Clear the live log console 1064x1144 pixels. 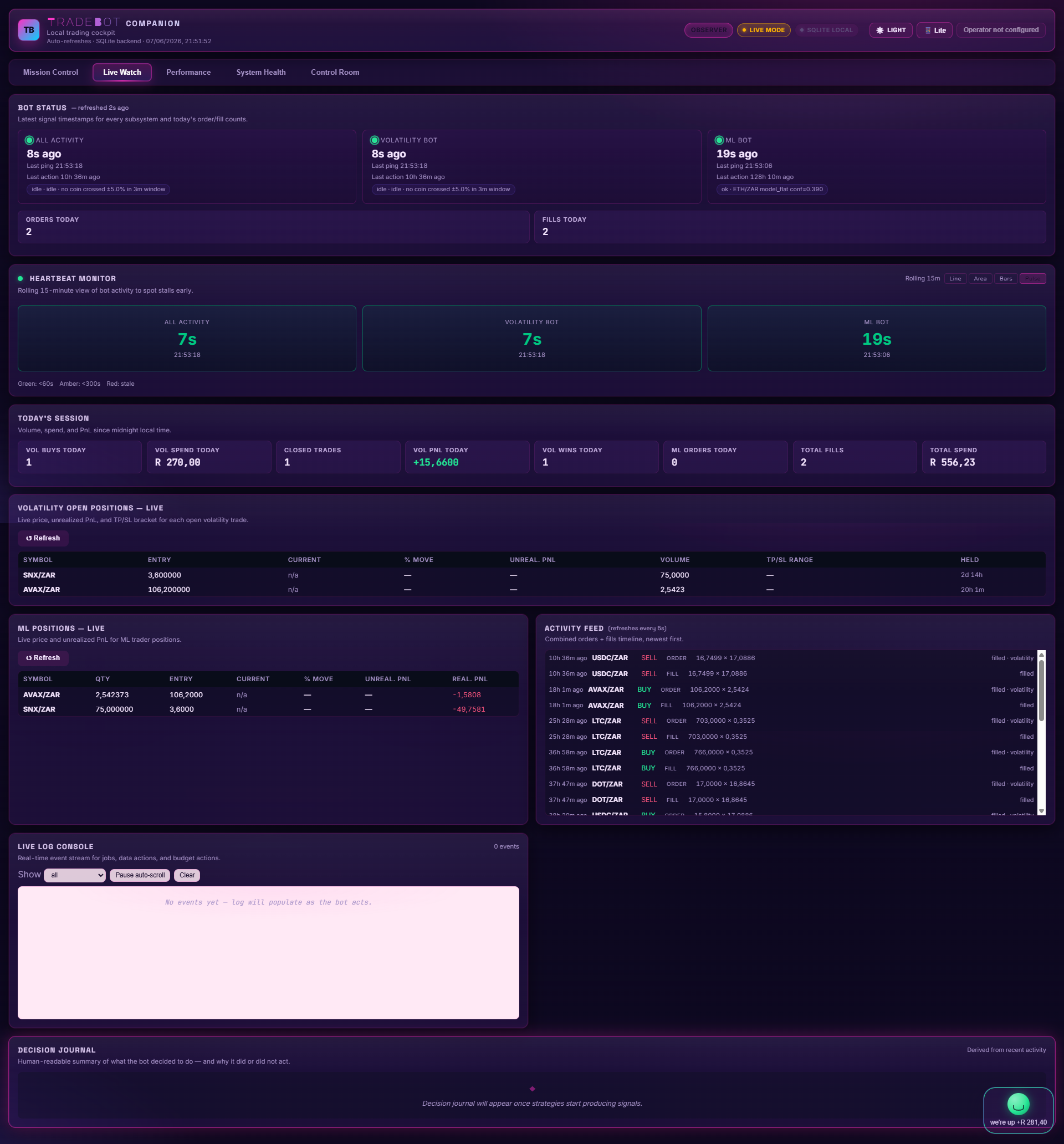(187, 875)
